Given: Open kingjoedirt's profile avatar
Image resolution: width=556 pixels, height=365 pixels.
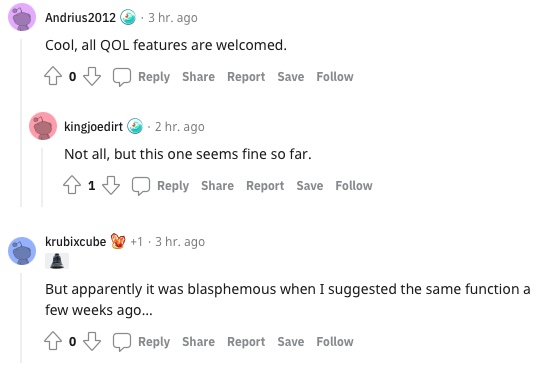Looking at the screenshot, I should tap(43, 126).
